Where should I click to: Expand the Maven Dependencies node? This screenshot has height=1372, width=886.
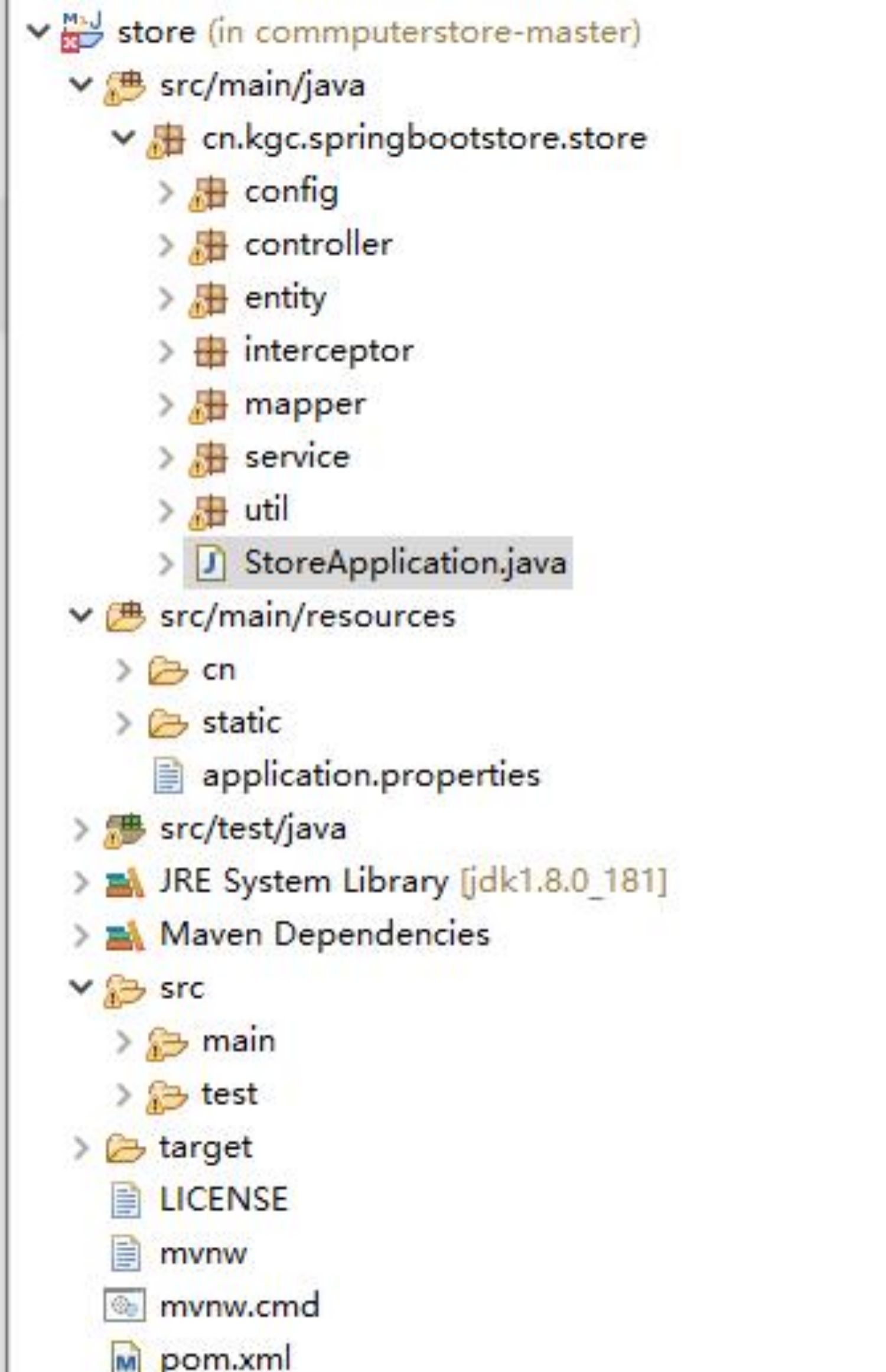pos(82,936)
